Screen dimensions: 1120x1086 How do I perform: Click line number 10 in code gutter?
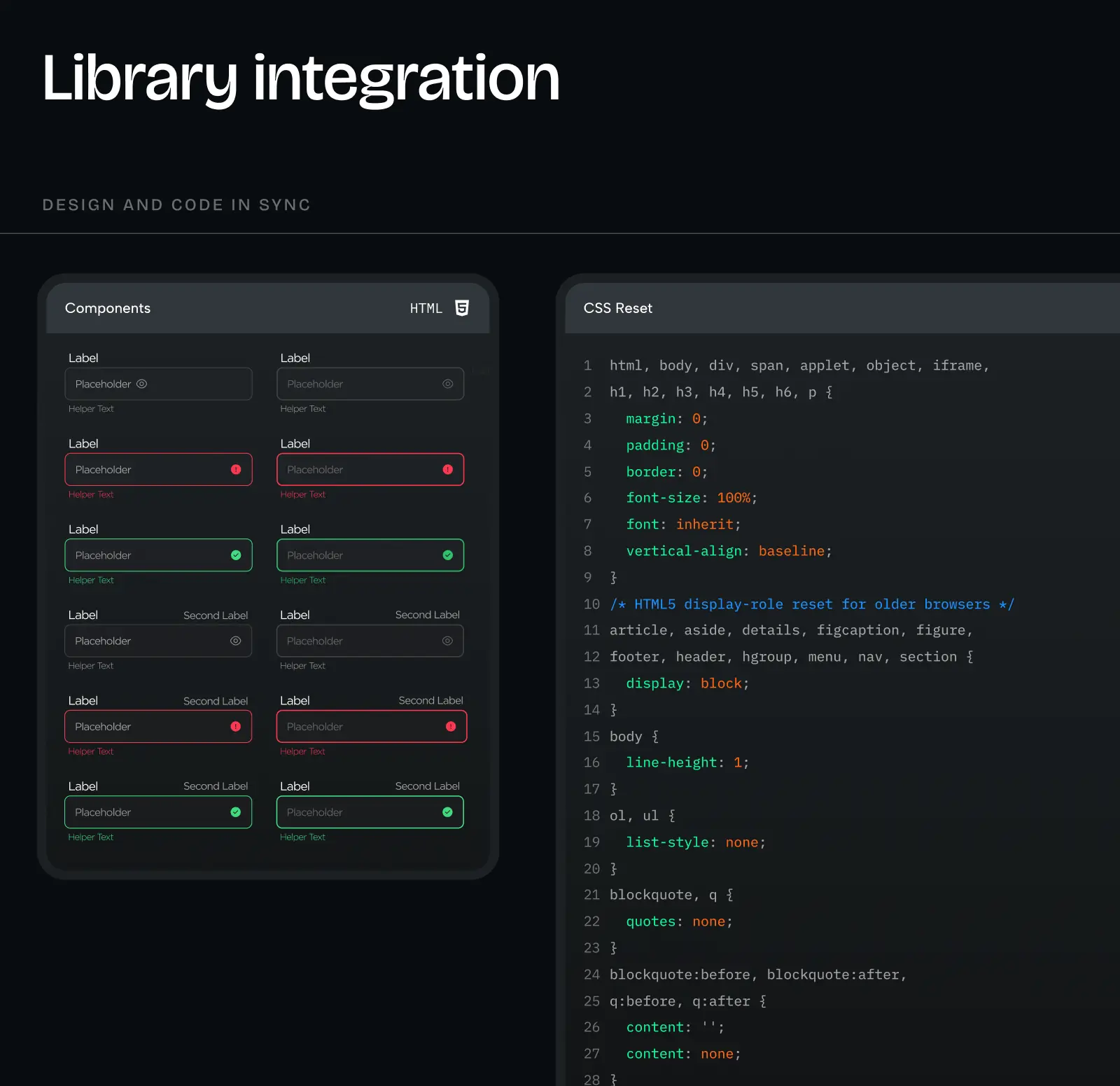591,604
